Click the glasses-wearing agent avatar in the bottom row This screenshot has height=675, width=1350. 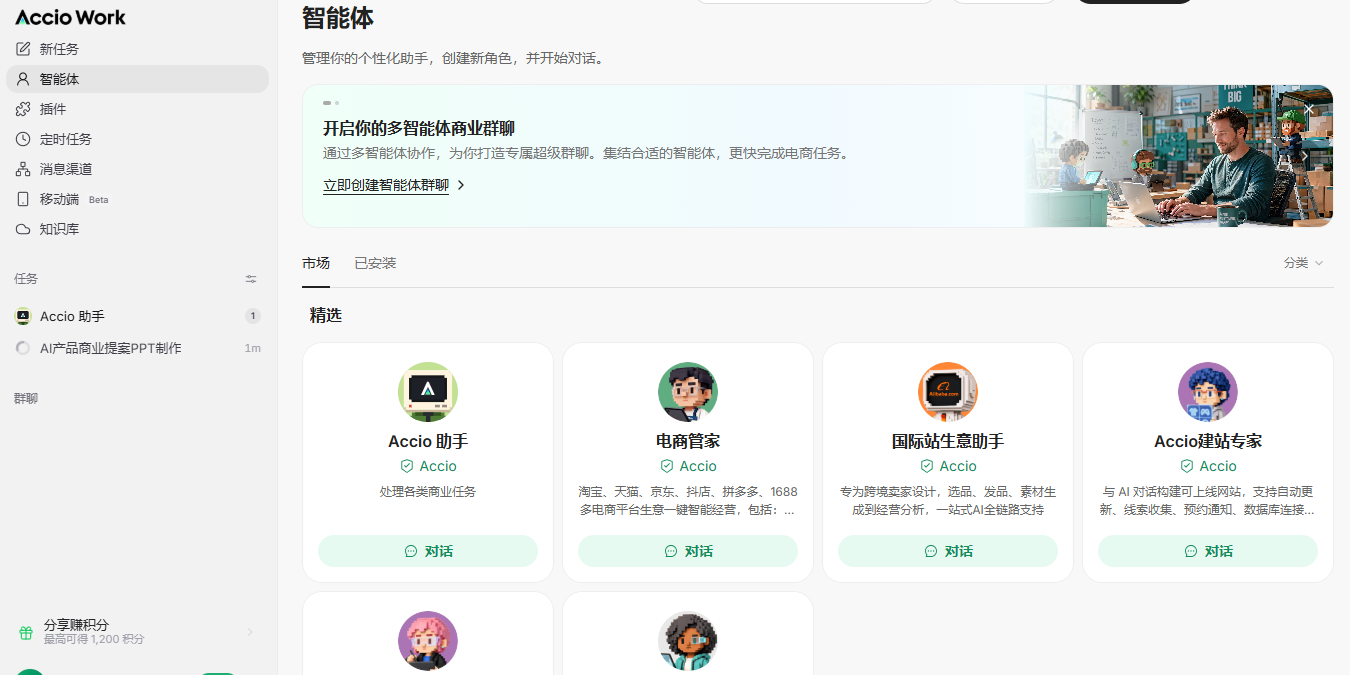(688, 641)
